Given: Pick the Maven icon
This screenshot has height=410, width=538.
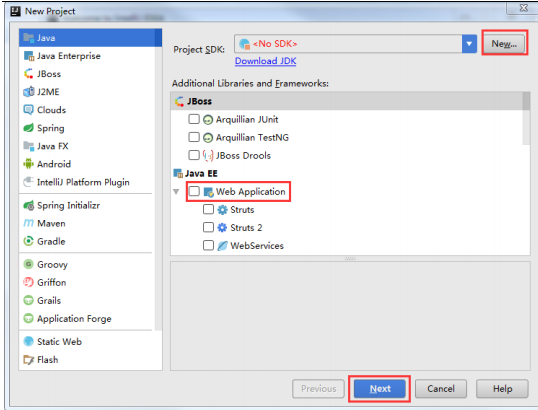Looking at the screenshot, I should (28, 223).
